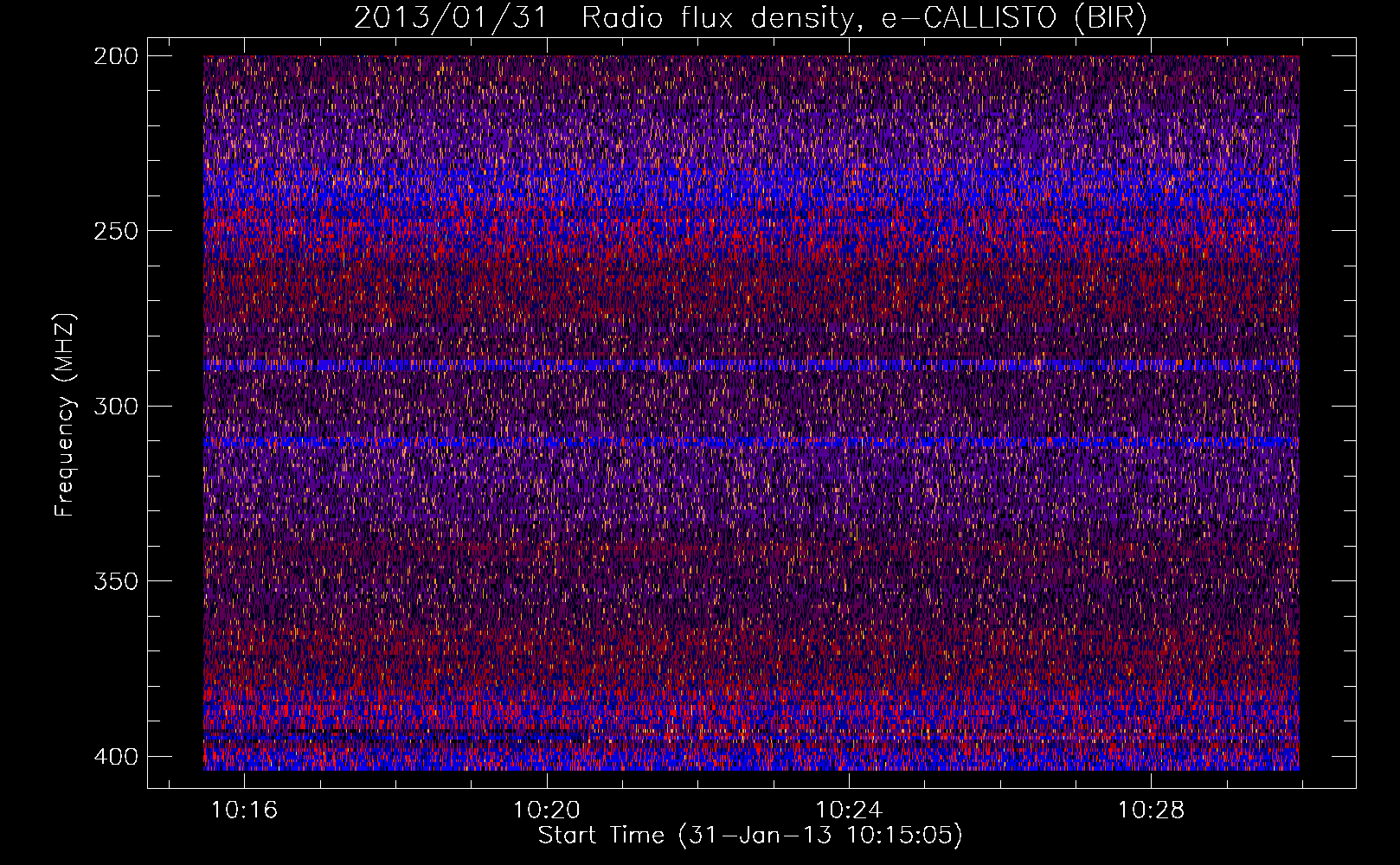Choose the 10:28 time tick label
Screen dimensions: 1400x865
(x=1151, y=811)
